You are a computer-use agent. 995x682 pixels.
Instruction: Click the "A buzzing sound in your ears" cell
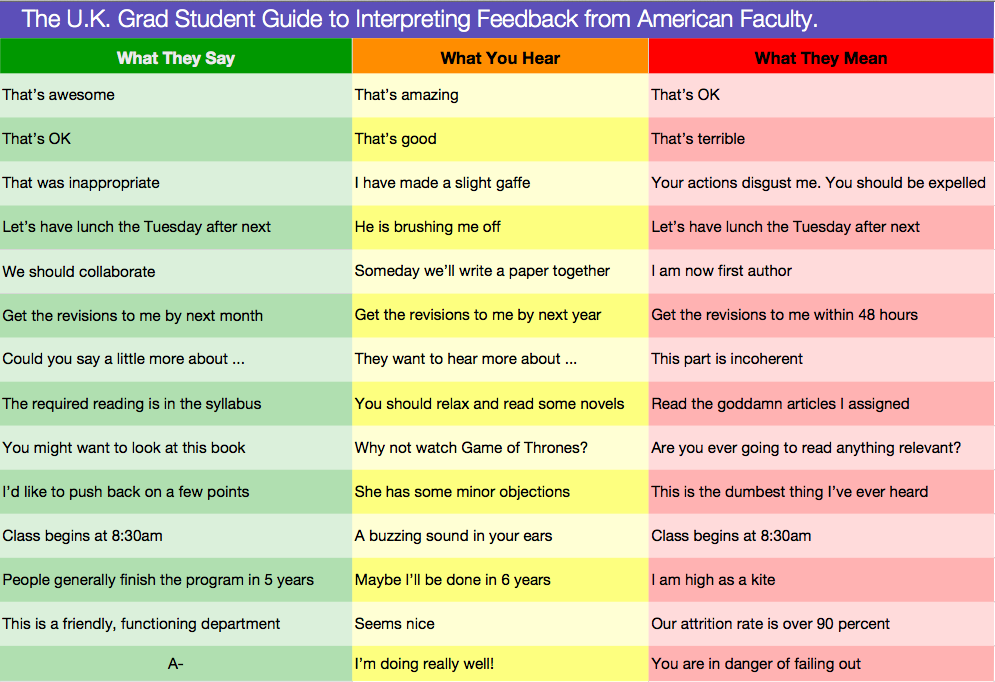pyautogui.click(x=454, y=536)
